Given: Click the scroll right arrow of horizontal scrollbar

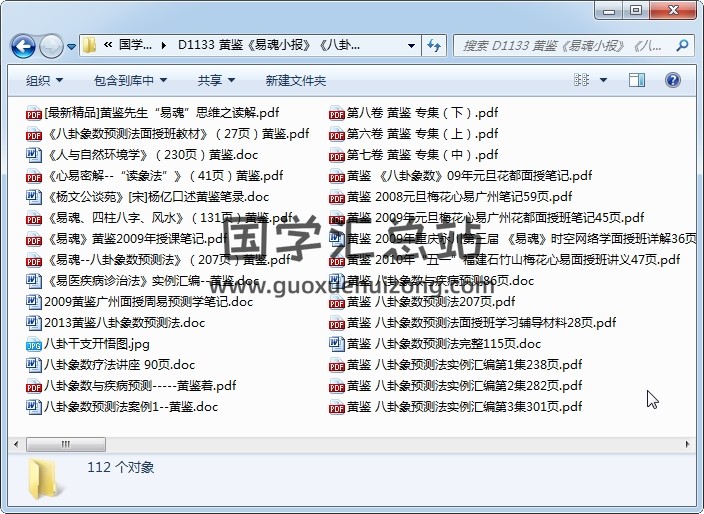Looking at the screenshot, I should [x=687, y=444].
